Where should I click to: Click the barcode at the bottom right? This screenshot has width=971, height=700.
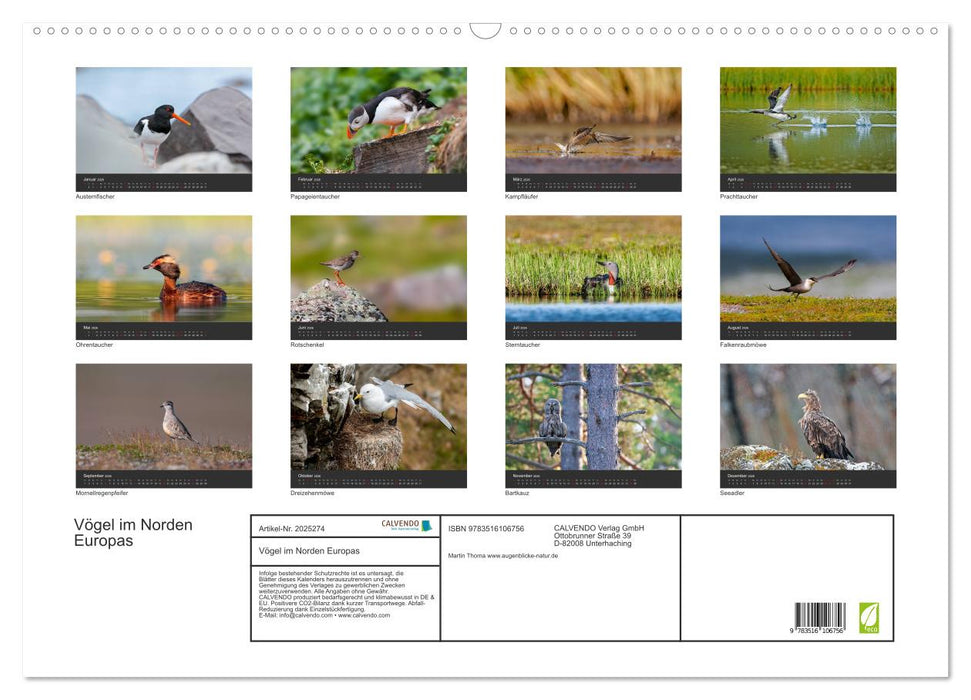coord(819,616)
